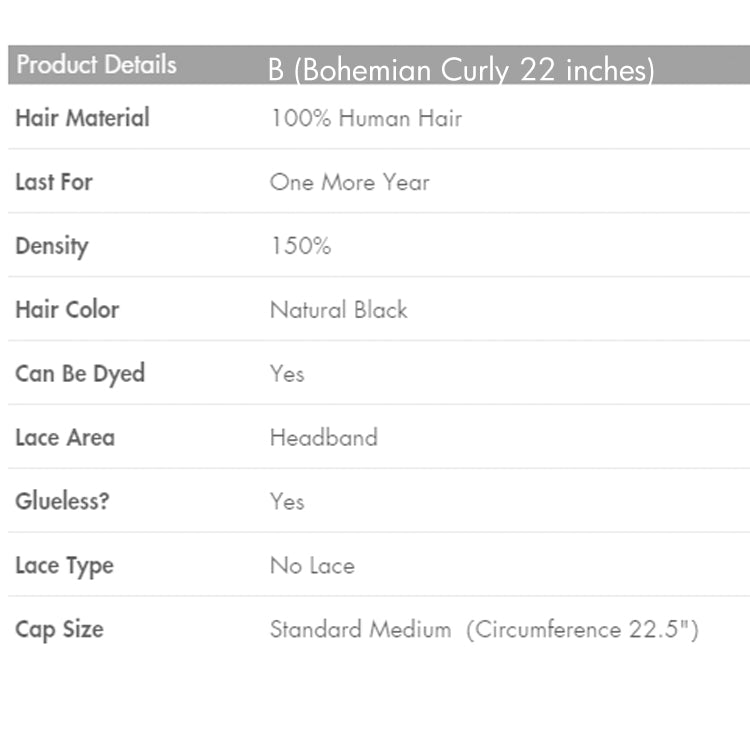Click the Glueless? row label

coord(62,502)
